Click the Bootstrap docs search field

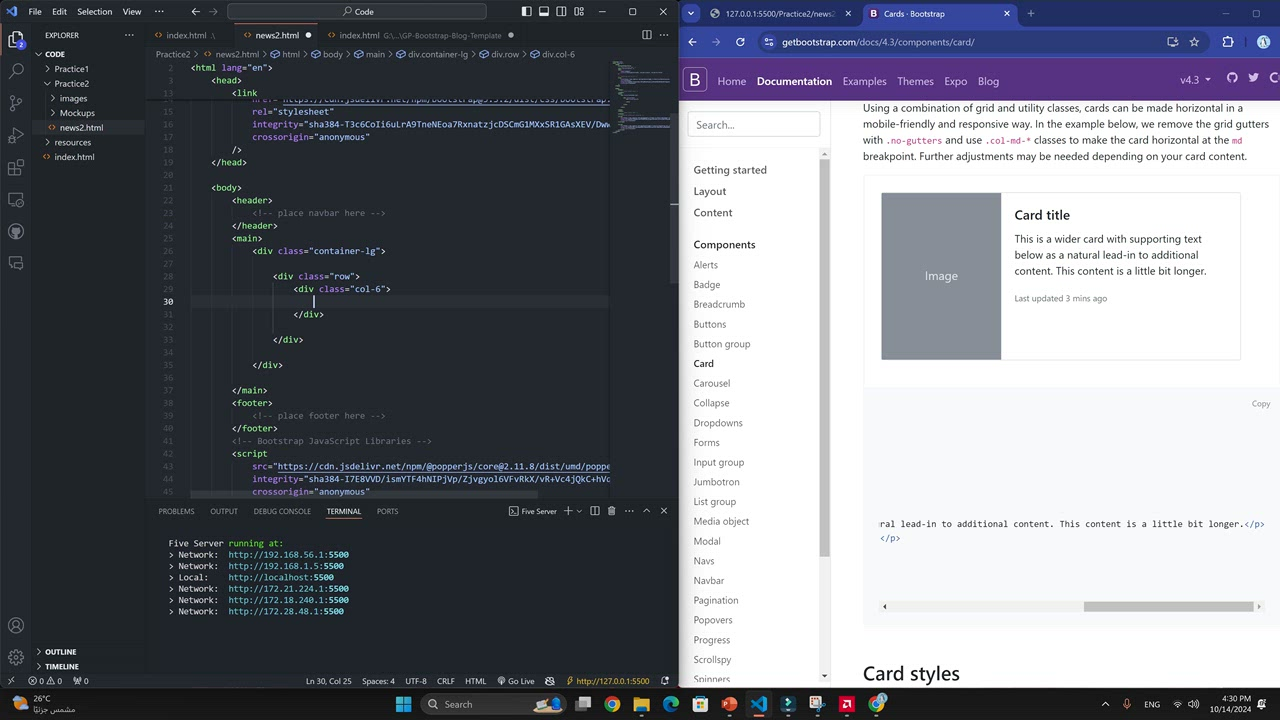pyautogui.click(x=754, y=125)
